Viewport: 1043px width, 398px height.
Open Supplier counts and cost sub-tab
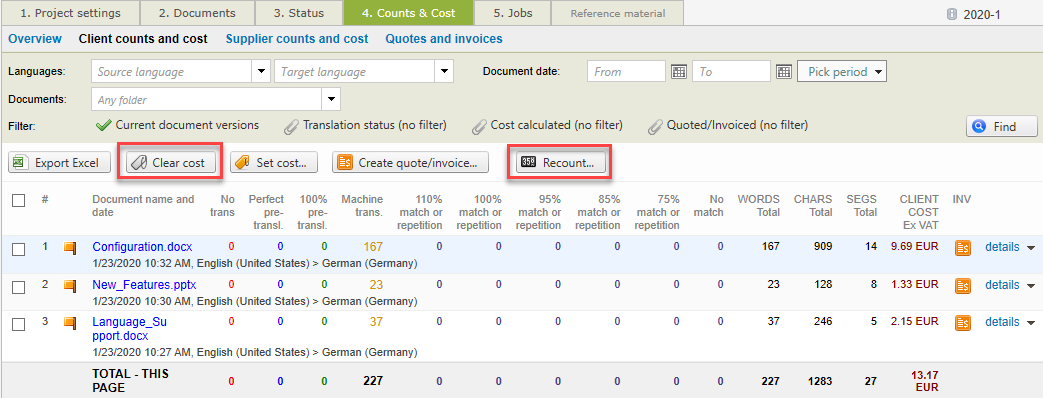click(x=297, y=39)
